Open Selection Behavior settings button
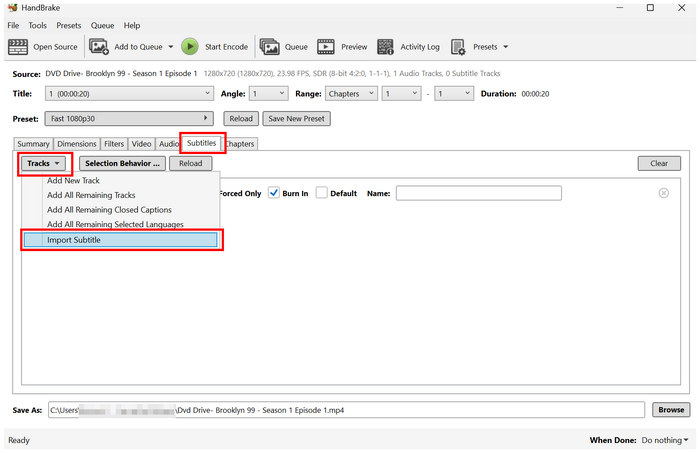The image size is (700, 453). [122, 163]
